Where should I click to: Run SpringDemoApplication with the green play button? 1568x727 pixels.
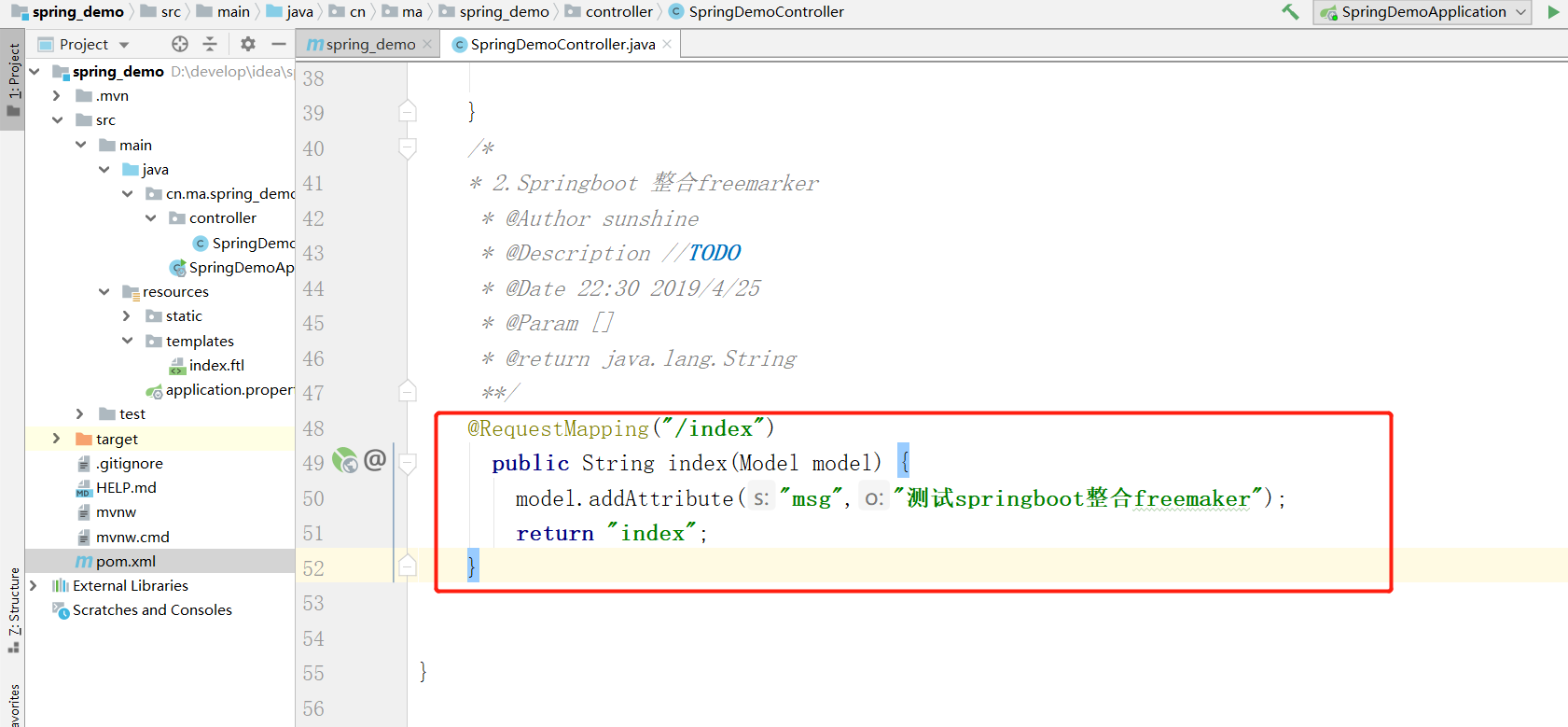pyautogui.click(x=1553, y=12)
